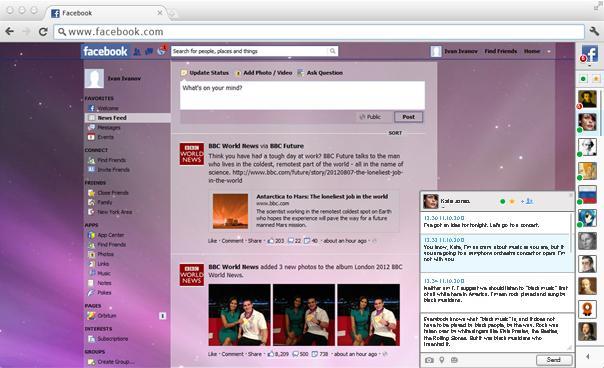Click the Facebook icon atop the chat sidebar
Image resolution: width=604 pixels, height=368 pixels.
pyautogui.click(x=590, y=54)
